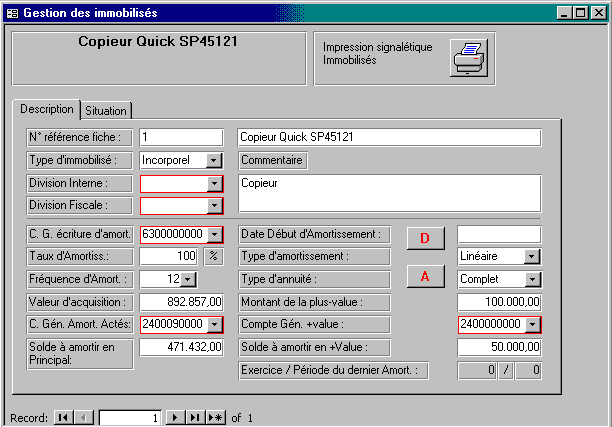Screen dimensions: 612x427
Task: Click the Exercice / Période du dernier Amort. label
Action: coord(334,370)
